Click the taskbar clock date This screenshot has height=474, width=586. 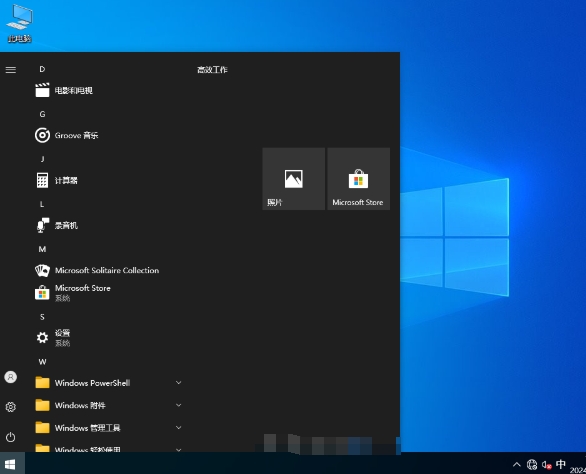tap(577, 470)
